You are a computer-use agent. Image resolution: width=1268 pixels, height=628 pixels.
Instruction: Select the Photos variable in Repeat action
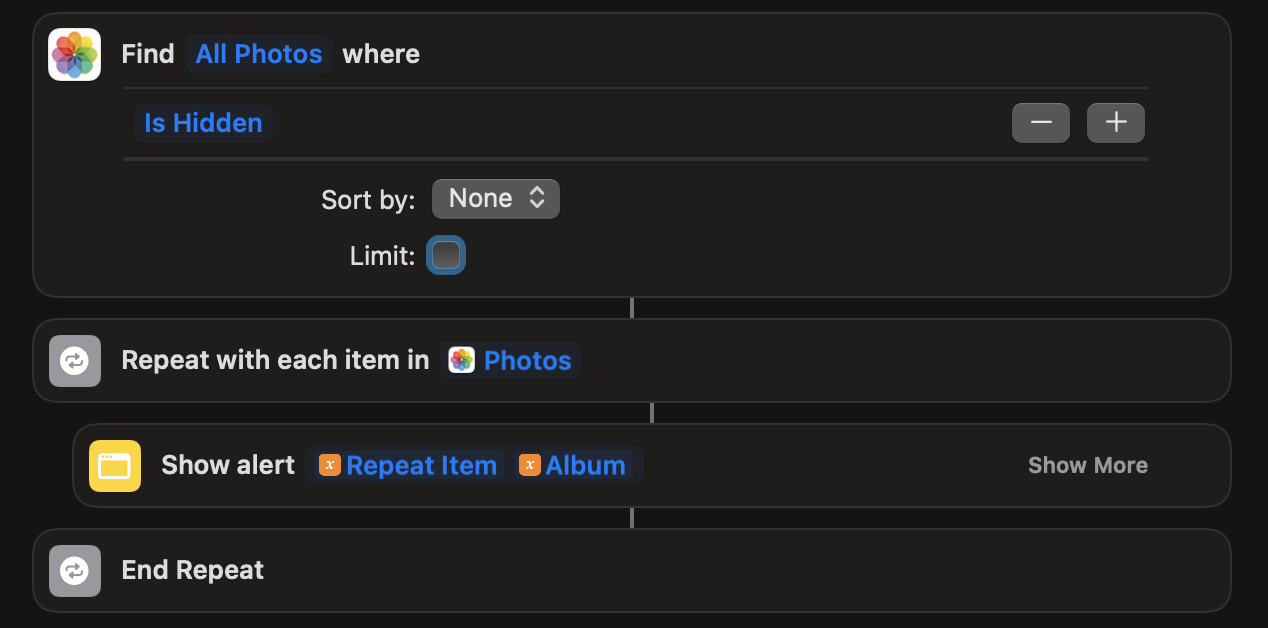527,361
